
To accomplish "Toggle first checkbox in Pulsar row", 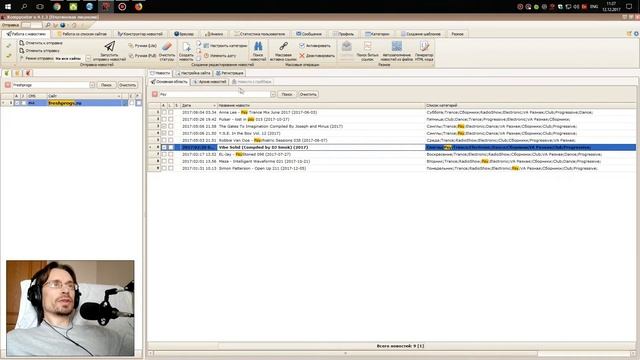I will point(164,119).
